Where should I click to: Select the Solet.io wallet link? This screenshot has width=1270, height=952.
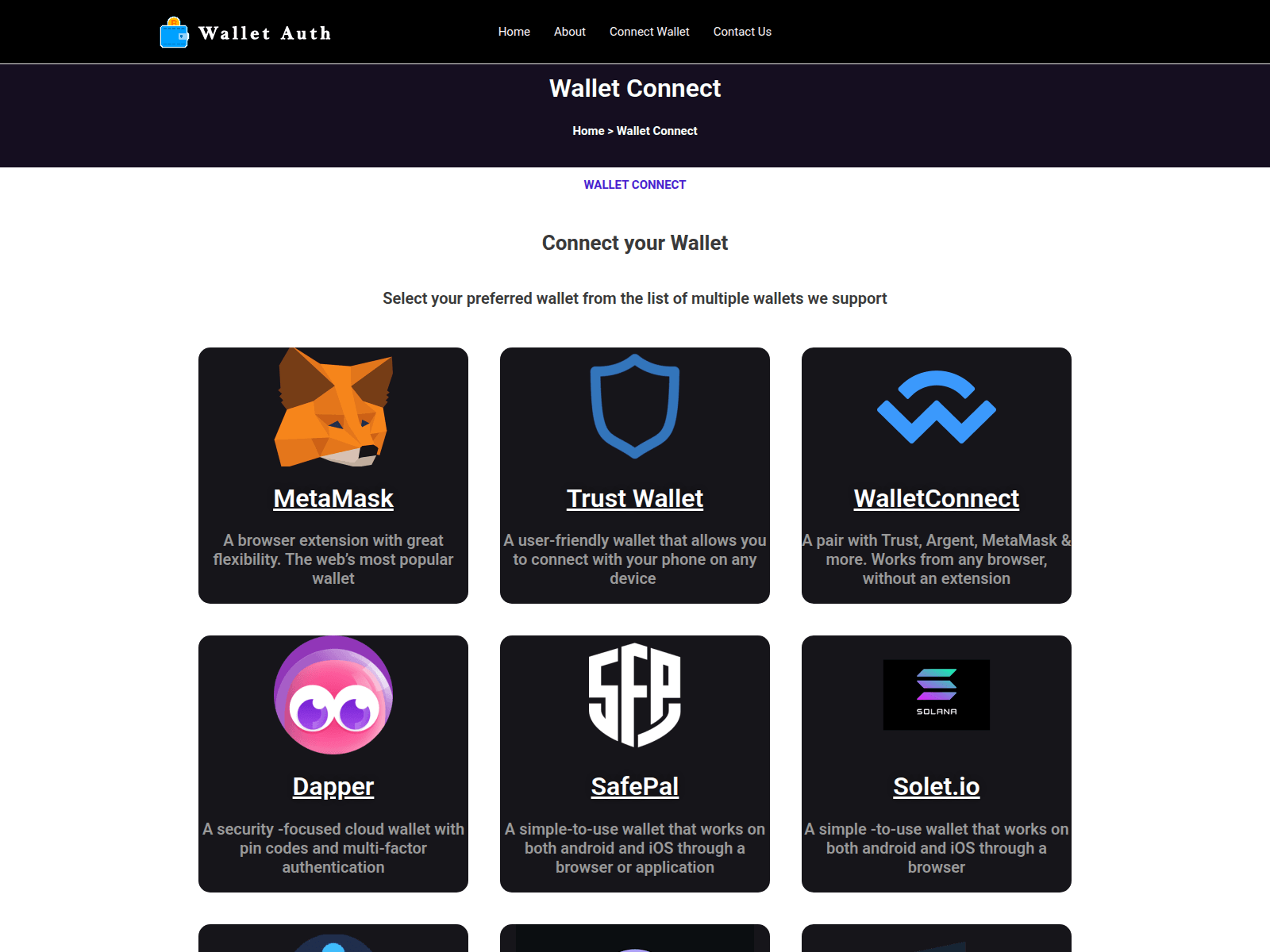point(937,786)
